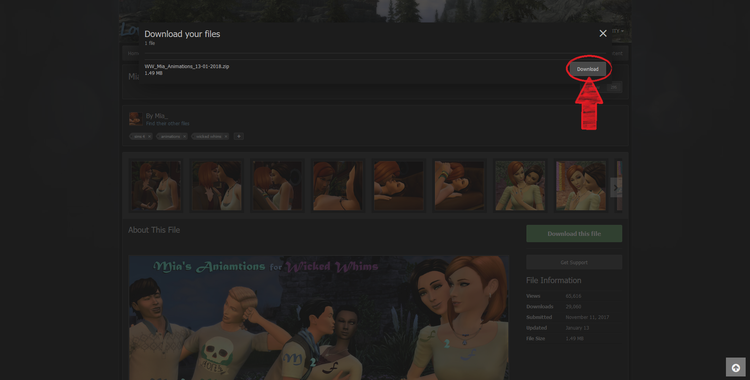Select the animations tag
The height and width of the screenshot is (380, 750).
(170, 136)
